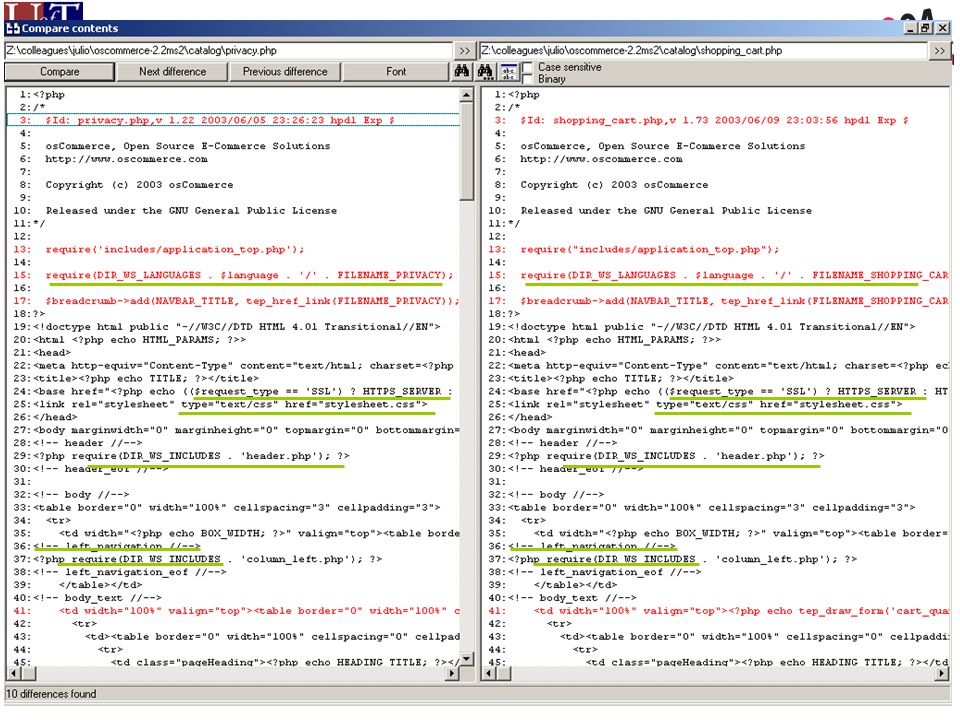Open the Font button
Screen dimensions: 960x720
396,72
